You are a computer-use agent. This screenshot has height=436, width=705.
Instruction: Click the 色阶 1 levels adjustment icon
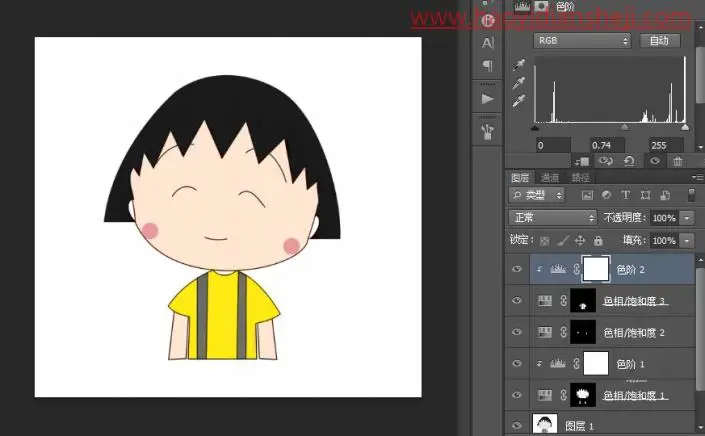pyautogui.click(x=558, y=363)
